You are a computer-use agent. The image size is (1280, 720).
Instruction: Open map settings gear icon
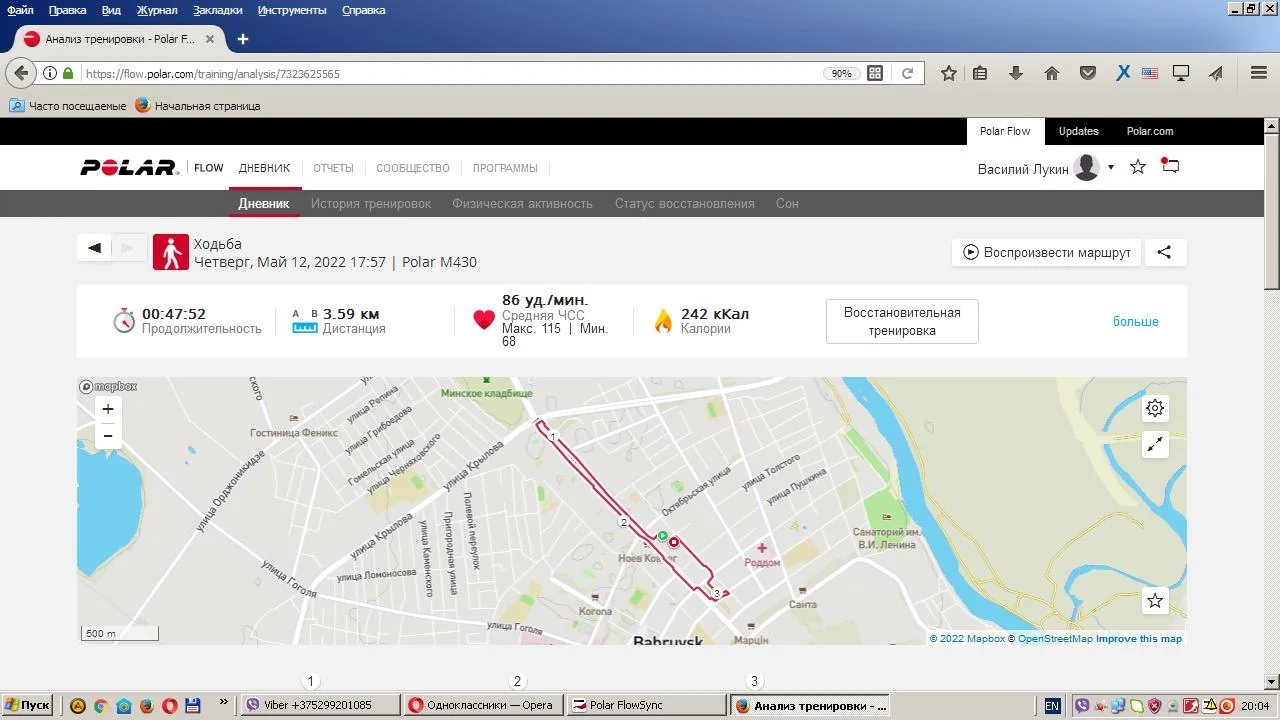click(x=1155, y=408)
